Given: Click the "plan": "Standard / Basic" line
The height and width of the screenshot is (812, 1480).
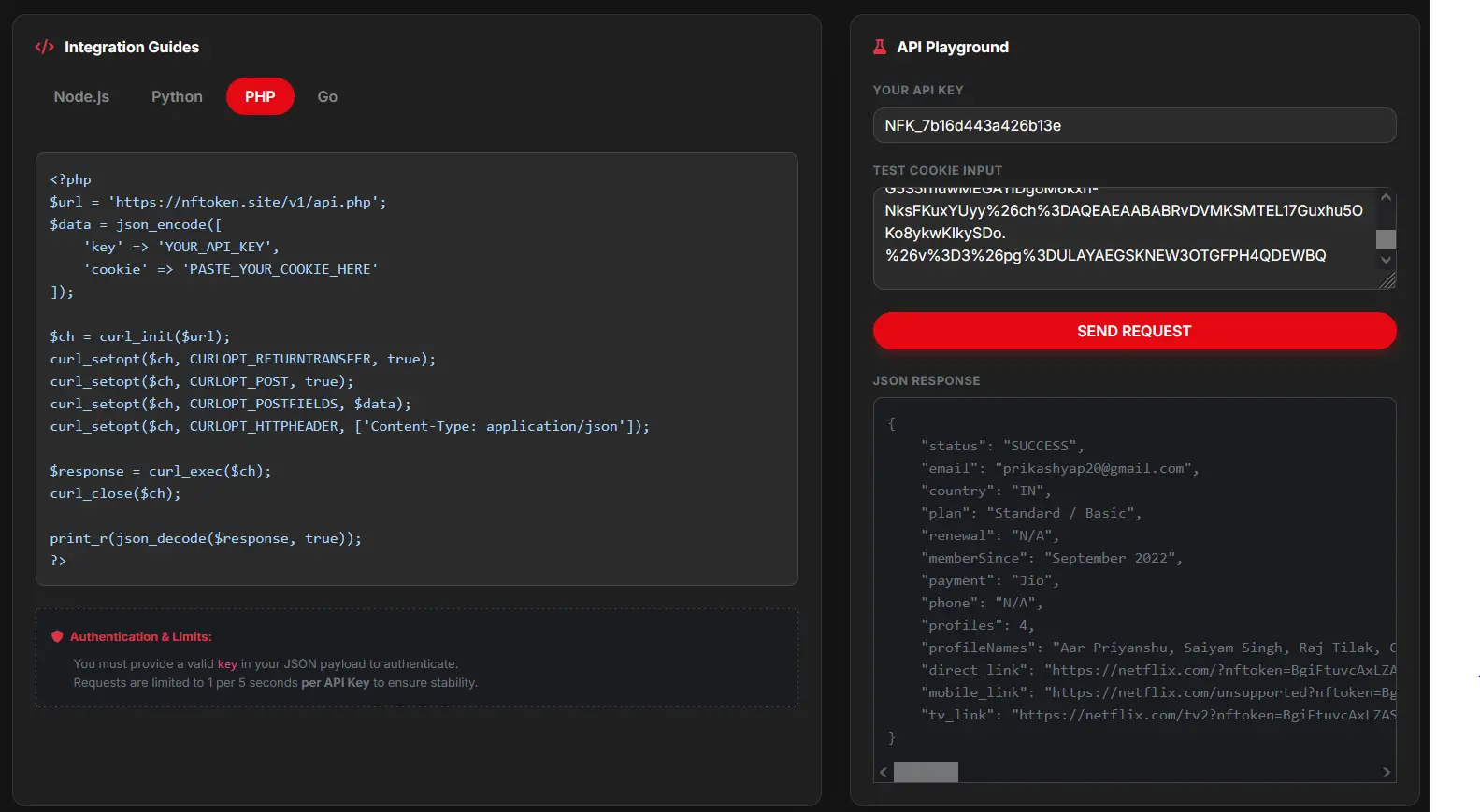Looking at the screenshot, I should coord(1031,513).
